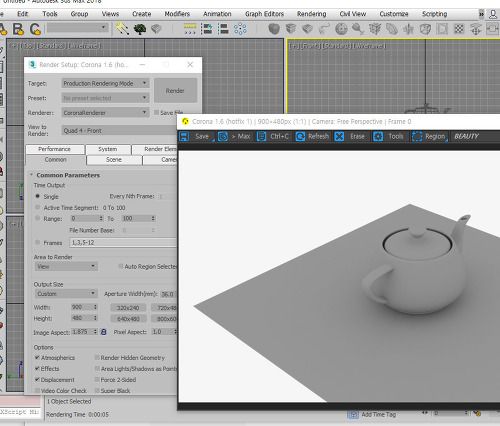Image resolution: width=500 pixels, height=426 pixels.
Task: Toggle the Atmospherics checkbox
Action: coord(37,357)
